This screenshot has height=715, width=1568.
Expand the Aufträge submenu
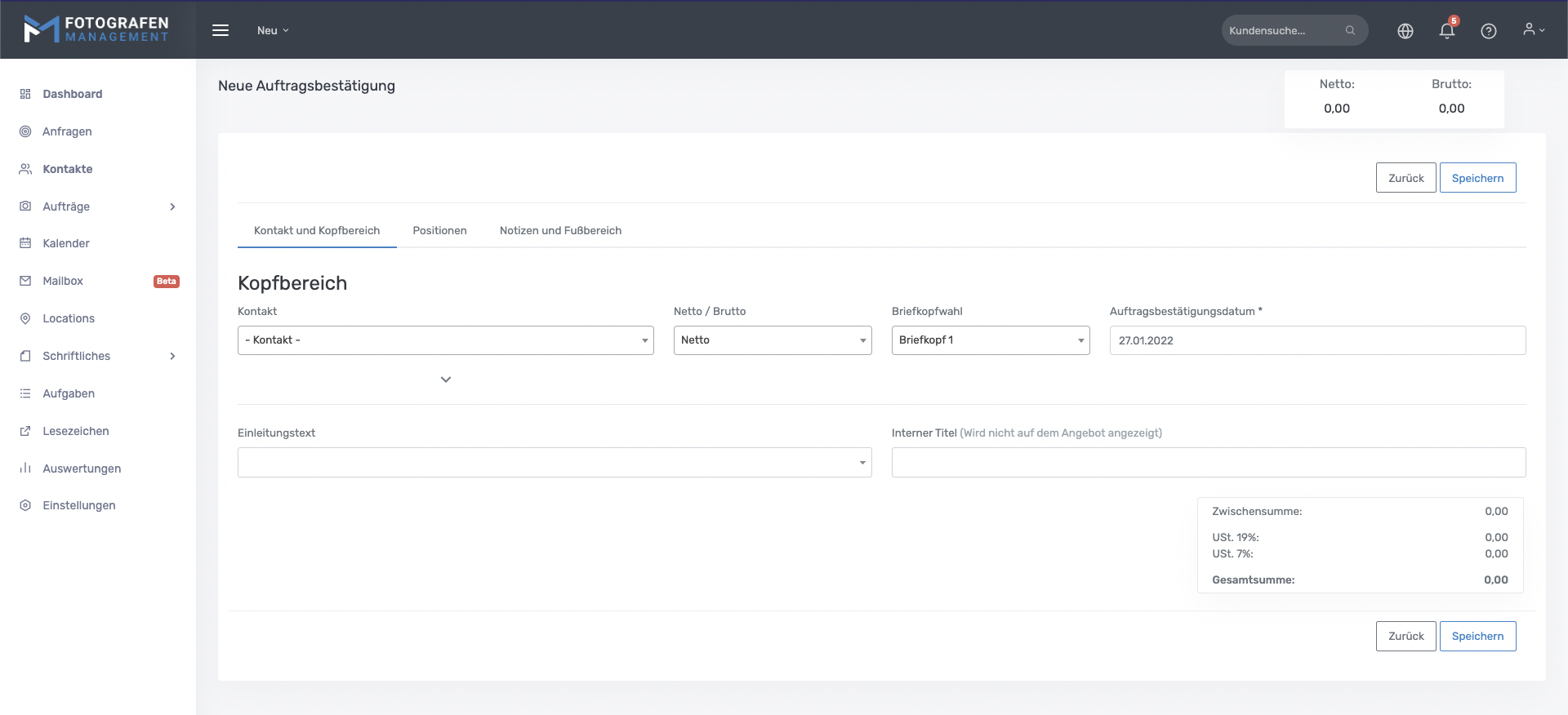click(171, 207)
